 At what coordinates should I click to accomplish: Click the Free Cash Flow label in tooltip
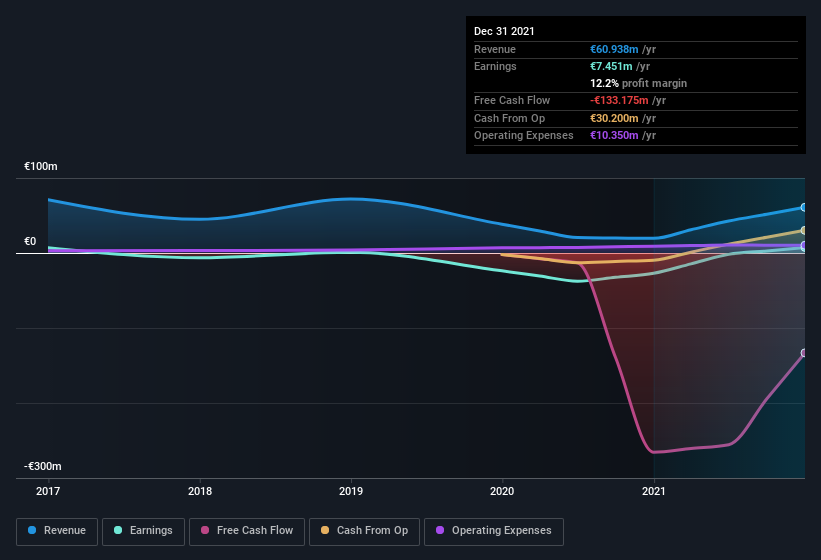512,100
